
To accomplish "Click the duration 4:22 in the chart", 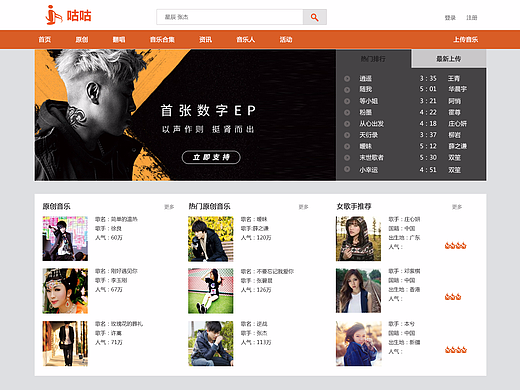I will [428, 112].
